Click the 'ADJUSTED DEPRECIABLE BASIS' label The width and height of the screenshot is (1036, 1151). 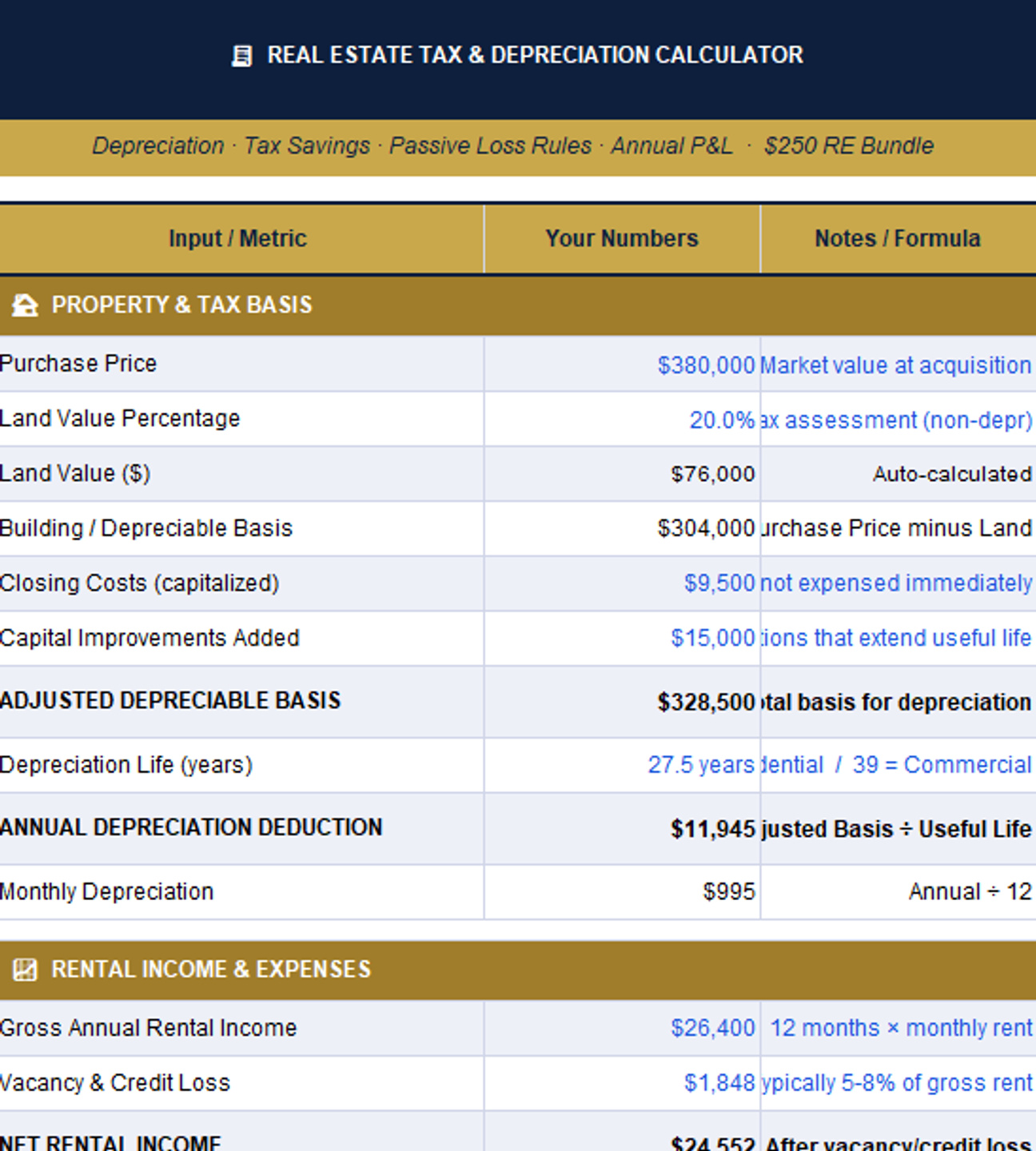[x=170, y=700]
